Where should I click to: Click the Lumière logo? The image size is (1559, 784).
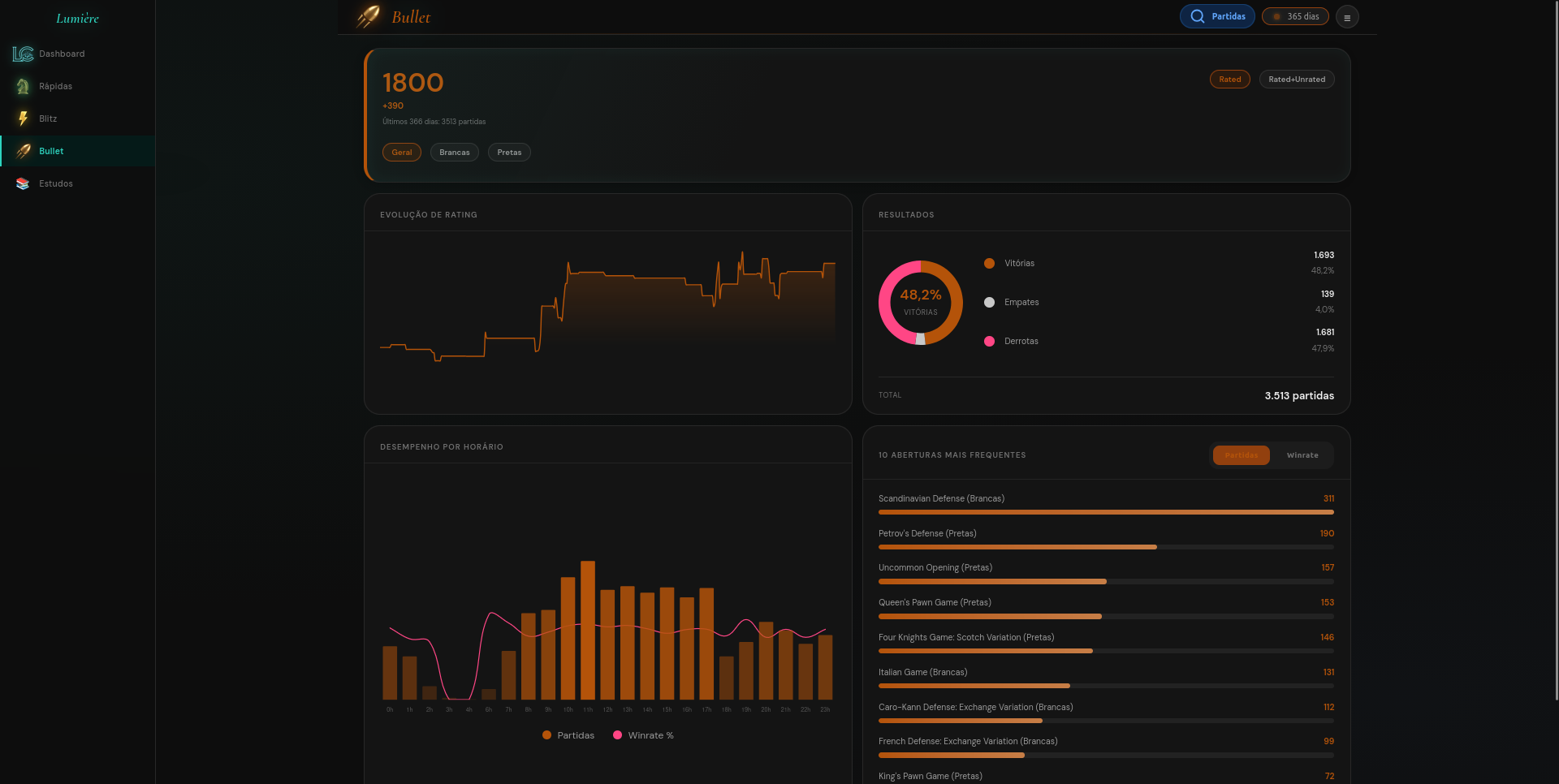coord(77,18)
